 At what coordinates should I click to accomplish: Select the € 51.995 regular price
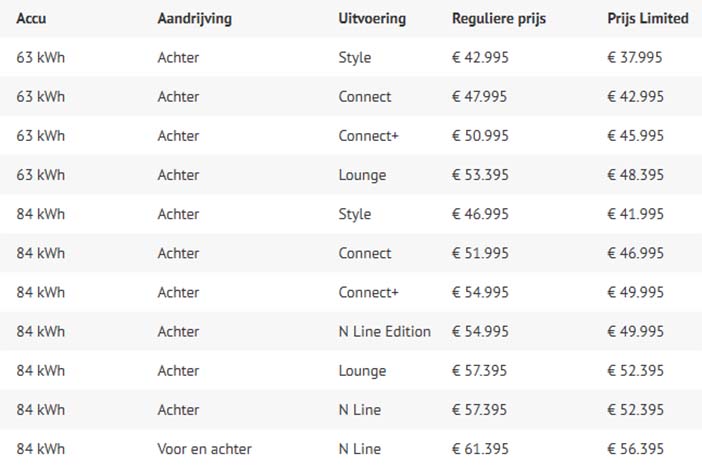480,253
